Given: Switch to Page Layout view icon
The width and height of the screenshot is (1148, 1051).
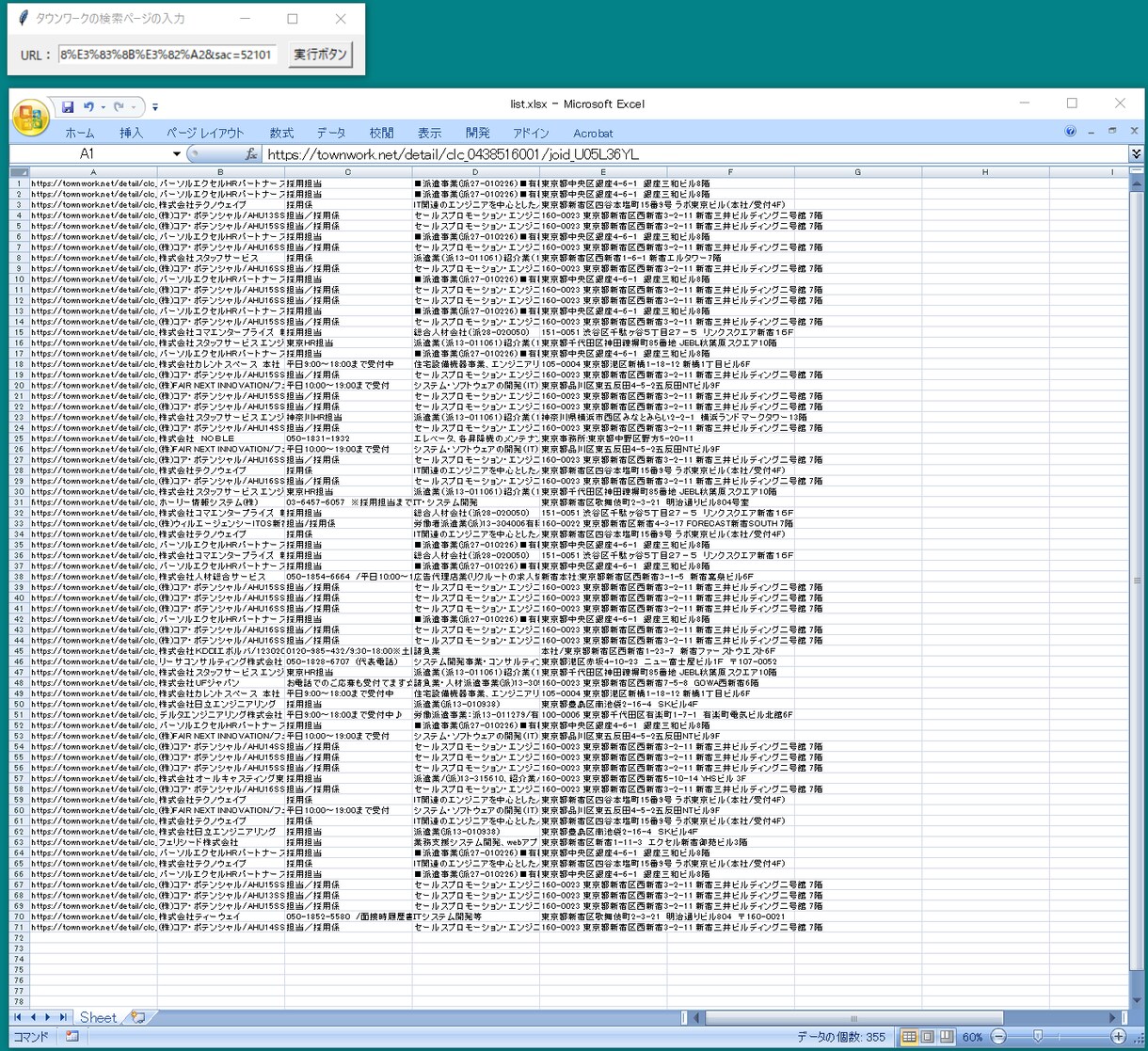Looking at the screenshot, I should [x=928, y=1037].
